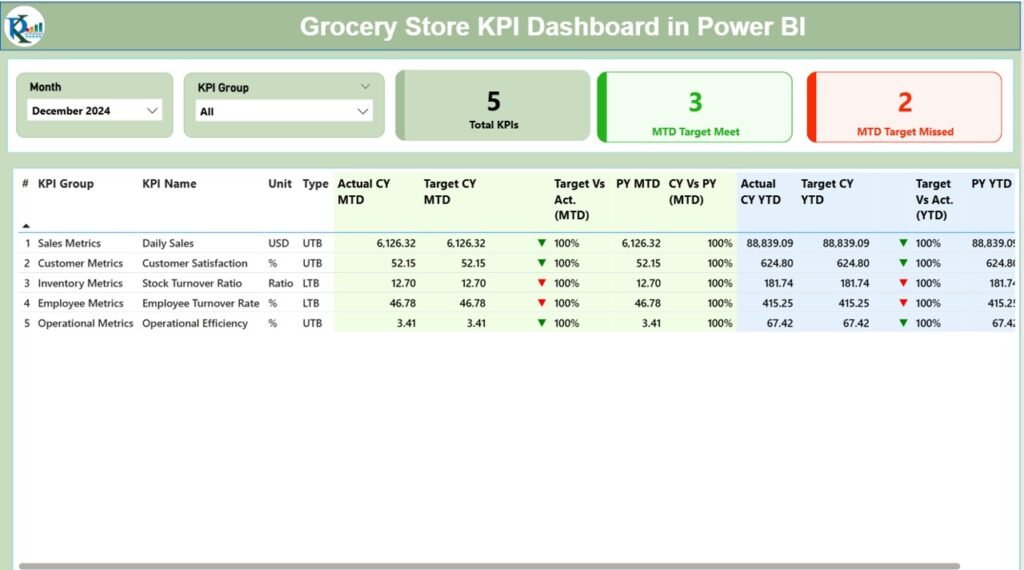Click the green YTD arrow for Daily Sales
Viewport: 1024px width, 570px height.
[x=903, y=243]
